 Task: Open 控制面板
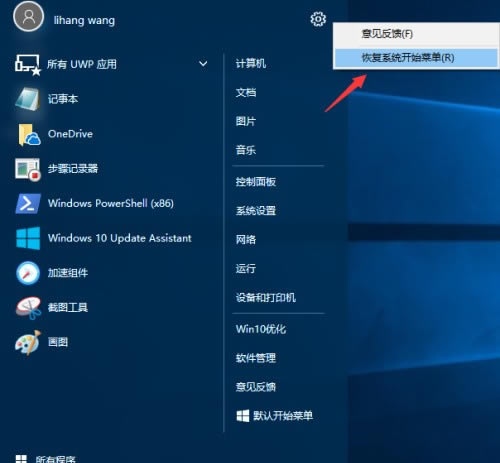[x=256, y=182]
